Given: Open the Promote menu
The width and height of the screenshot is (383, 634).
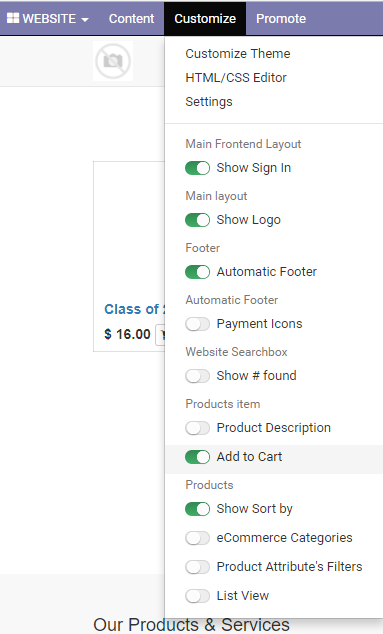Looking at the screenshot, I should (x=281, y=19).
